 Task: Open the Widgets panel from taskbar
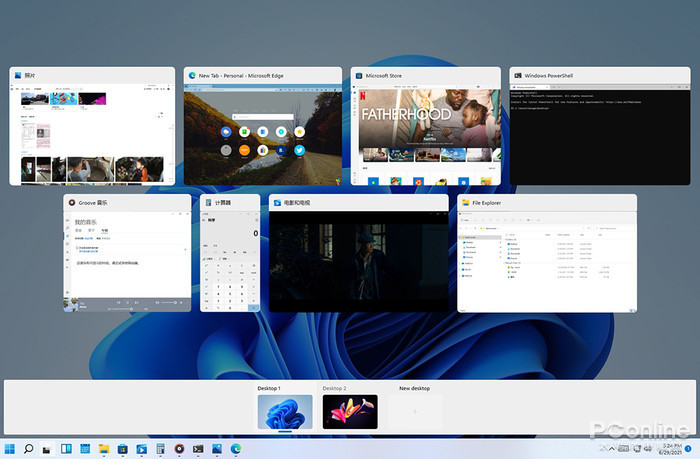point(66,450)
